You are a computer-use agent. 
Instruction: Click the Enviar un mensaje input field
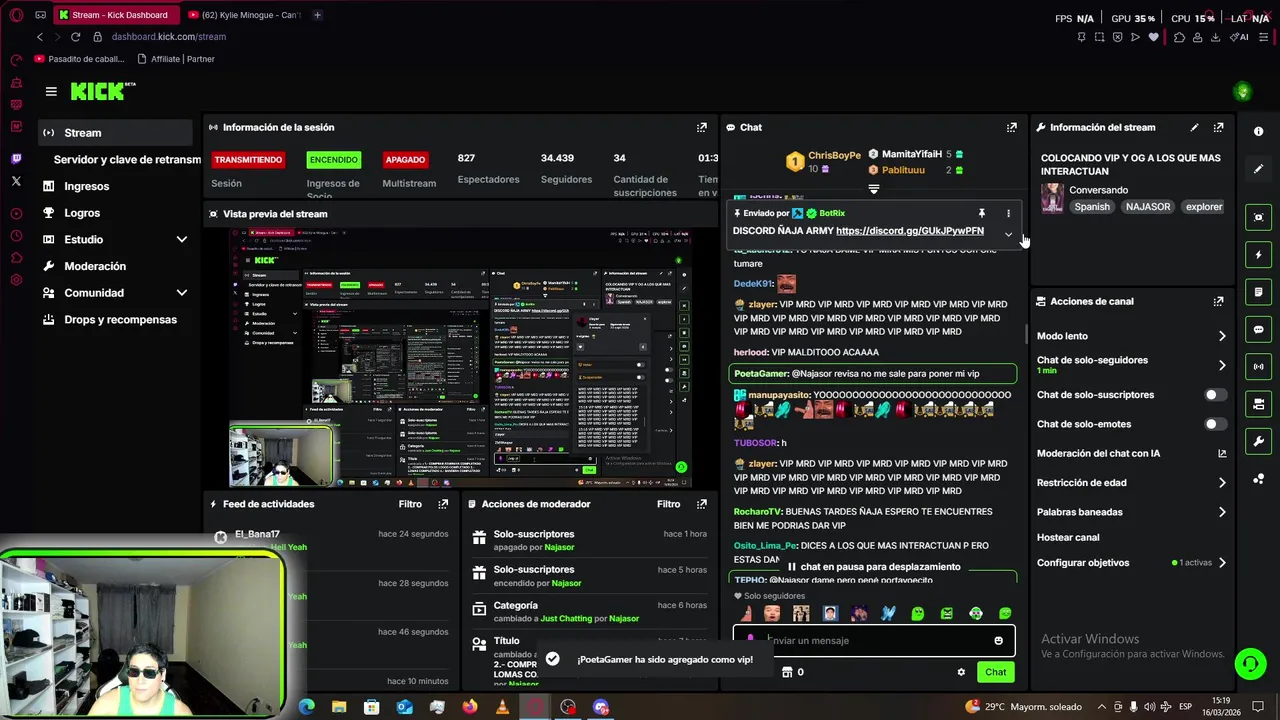click(874, 641)
